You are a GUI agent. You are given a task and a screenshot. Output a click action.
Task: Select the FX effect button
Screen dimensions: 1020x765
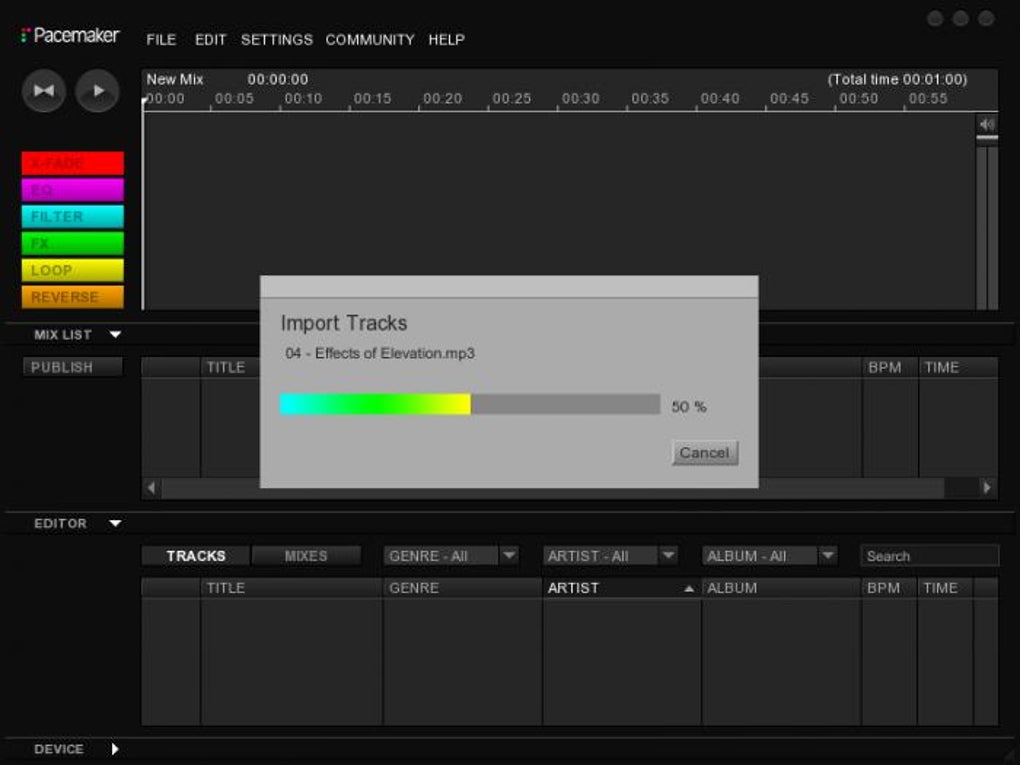[x=72, y=243]
